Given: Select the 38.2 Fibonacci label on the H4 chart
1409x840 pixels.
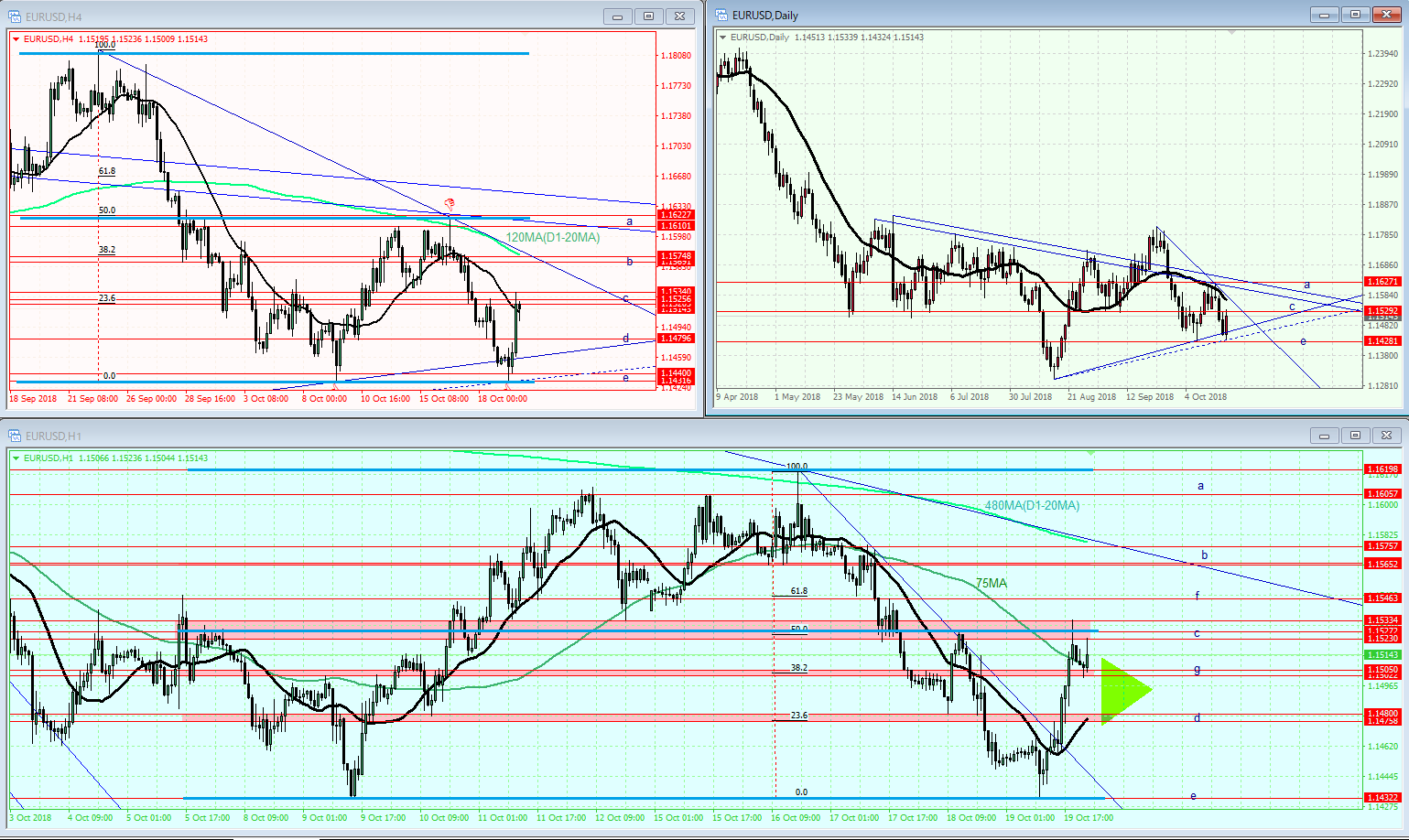Looking at the screenshot, I should point(107,249).
